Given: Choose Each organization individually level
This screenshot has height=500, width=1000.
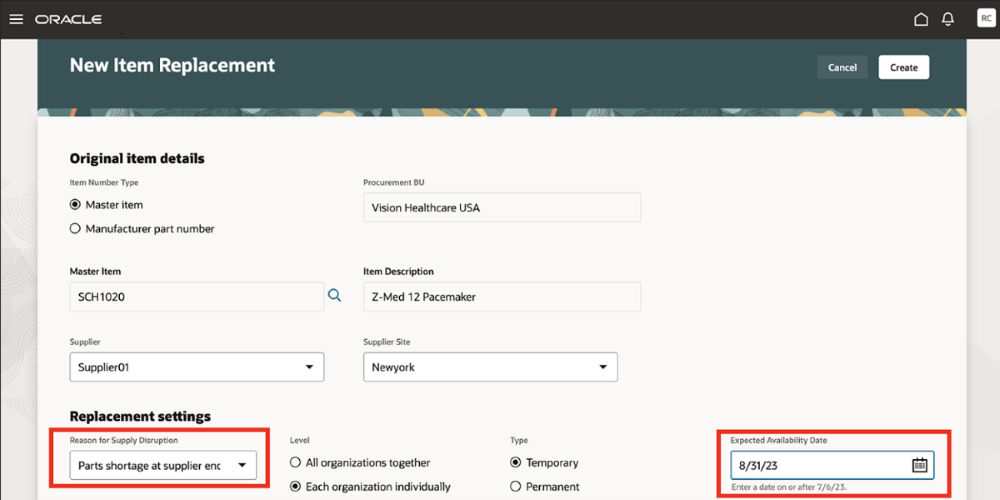Looking at the screenshot, I should pyautogui.click(x=295, y=487).
